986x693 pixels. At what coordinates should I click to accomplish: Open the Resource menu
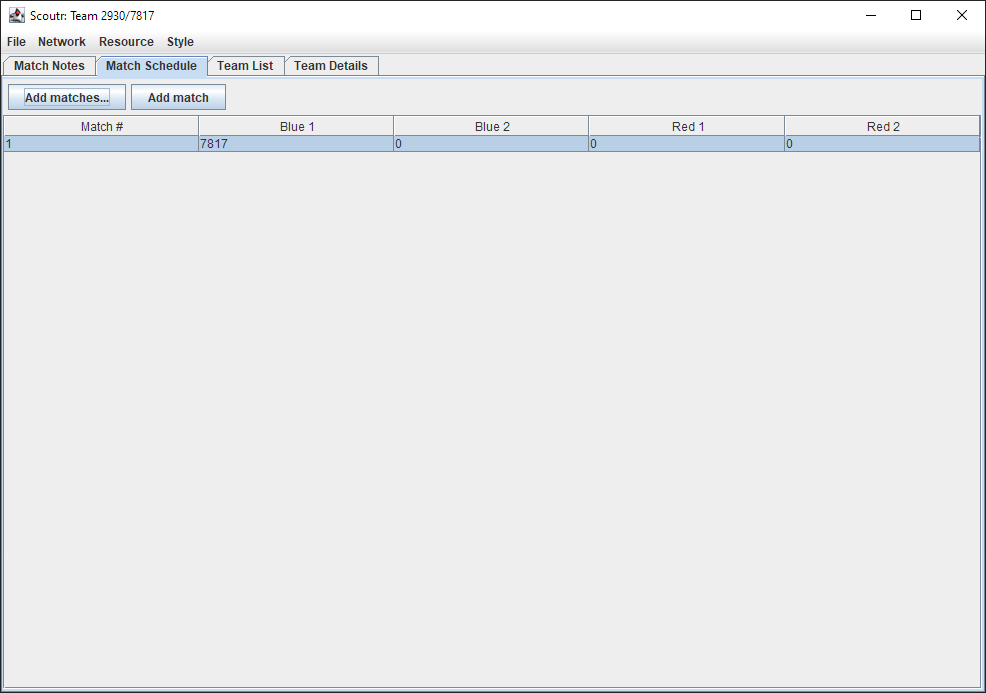pos(126,42)
